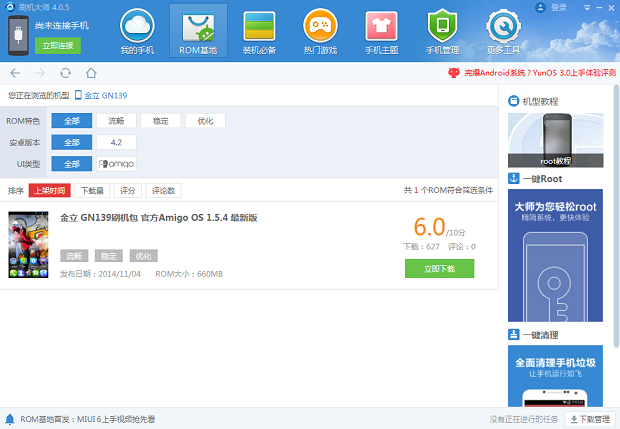Click the gray 优化 tag on ROM
Viewport: 620px width, 429px height.
(x=144, y=256)
